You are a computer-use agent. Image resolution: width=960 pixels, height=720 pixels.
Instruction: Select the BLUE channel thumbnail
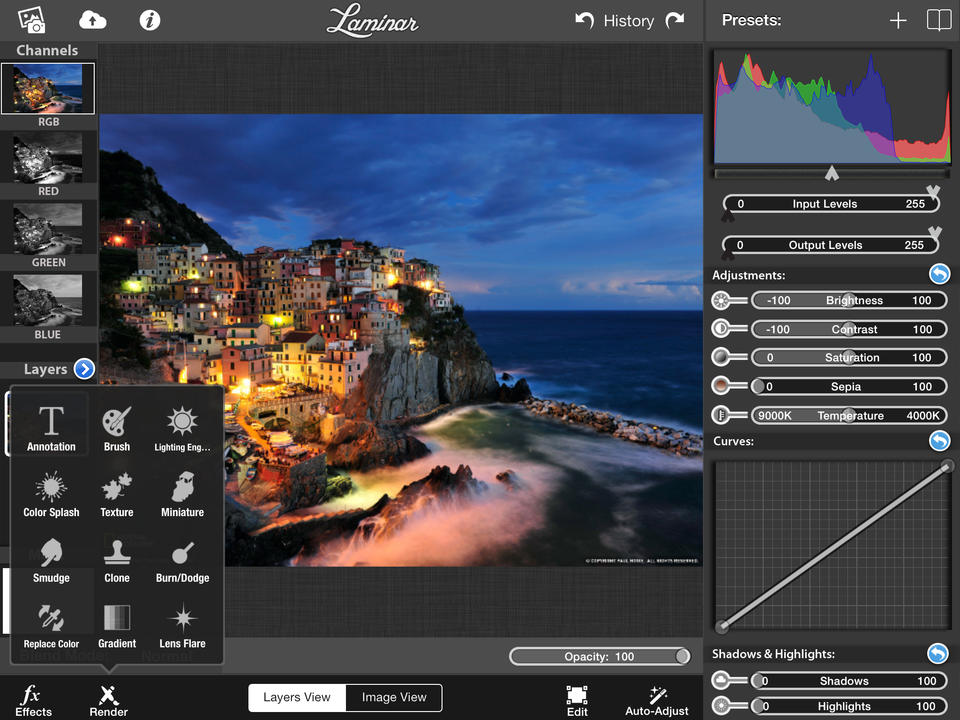(x=48, y=300)
